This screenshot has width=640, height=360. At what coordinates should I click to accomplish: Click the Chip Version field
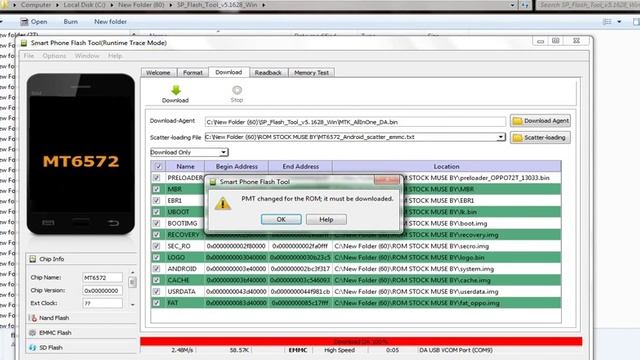[x=102, y=291]
